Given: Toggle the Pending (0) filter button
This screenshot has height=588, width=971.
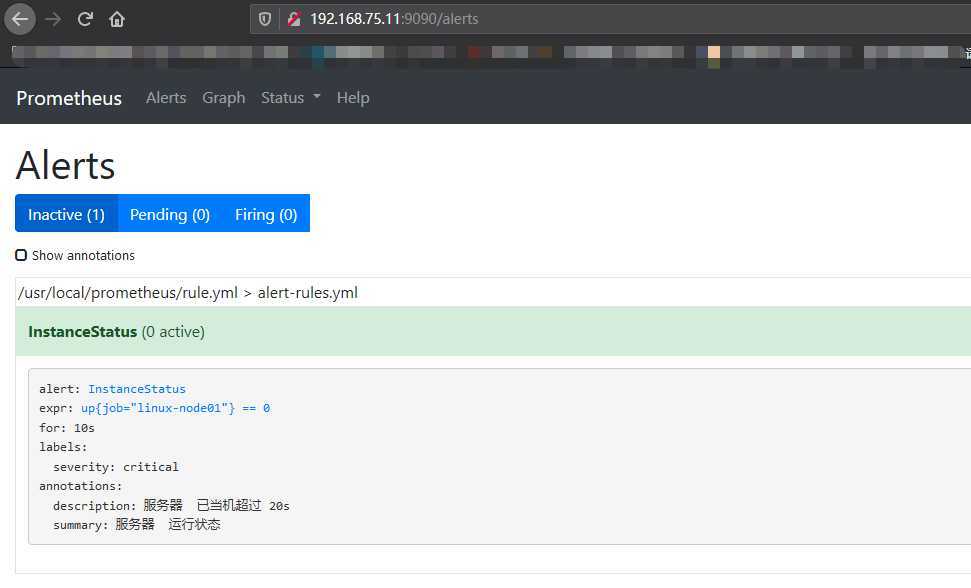Looking at the screenshot, I should click(x=170, y=214).
